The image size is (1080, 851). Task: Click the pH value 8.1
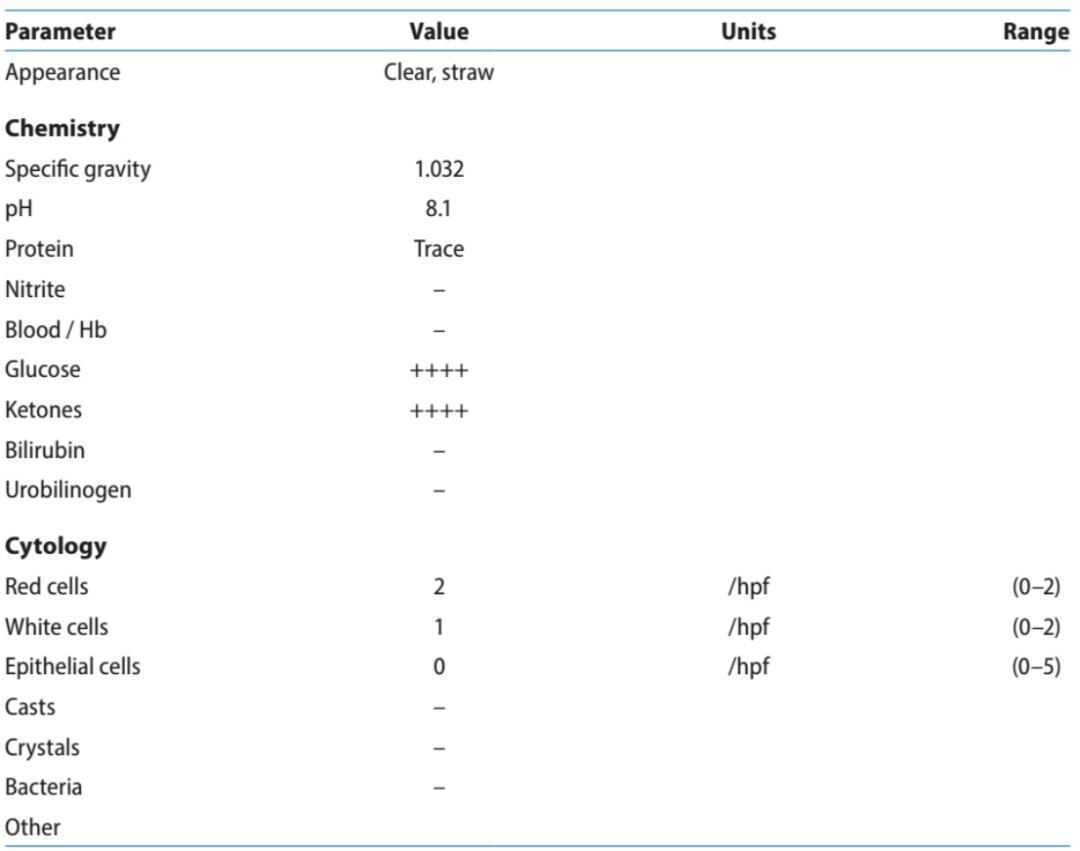tap(439, 210)
